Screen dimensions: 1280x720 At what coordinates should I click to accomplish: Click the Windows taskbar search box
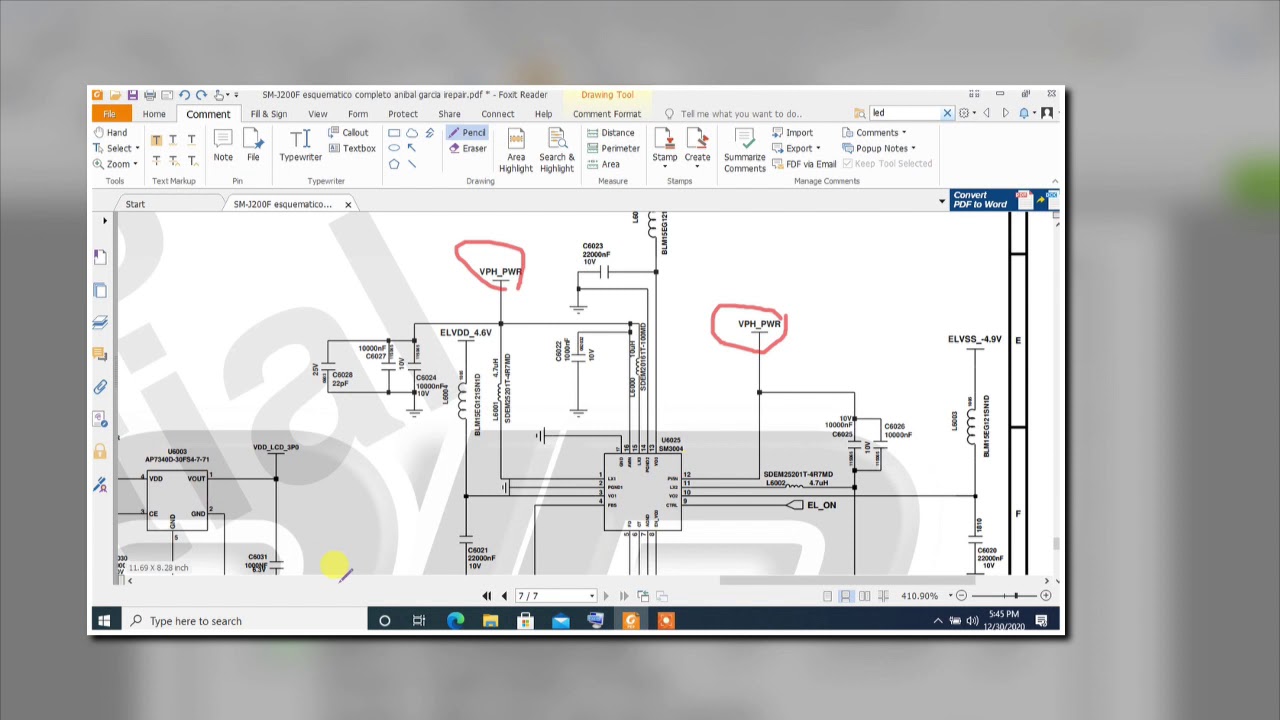coord(243,621)
